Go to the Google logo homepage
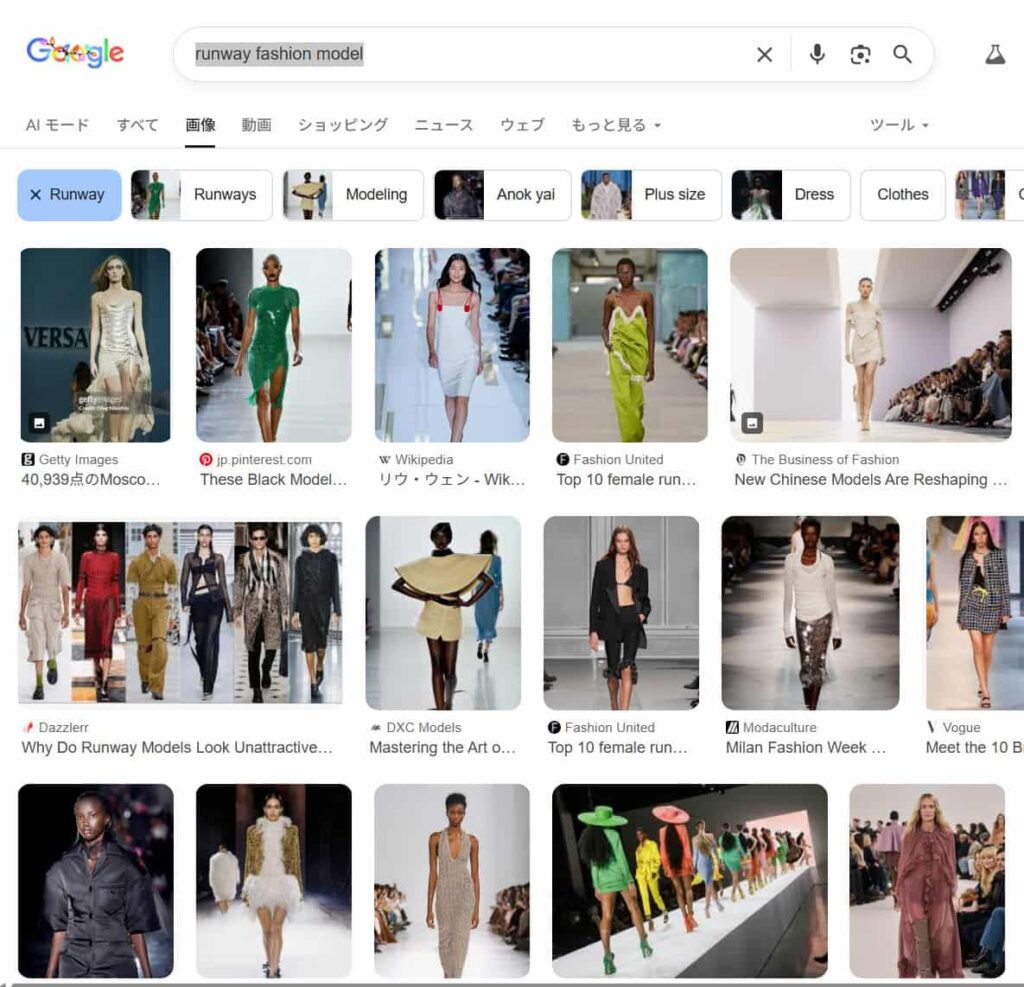1024x987 pixels. (x=75, y=52)
